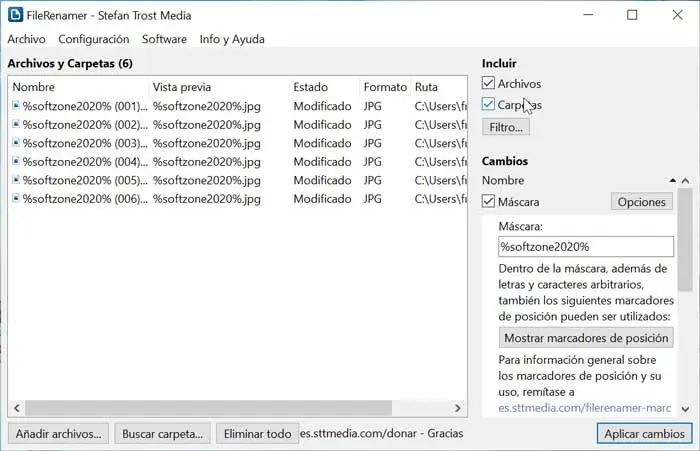Click the Opciones button beside Máscara
Viewport: 700px width, 451px height.
pyautogui.click(x=642, y=202)
